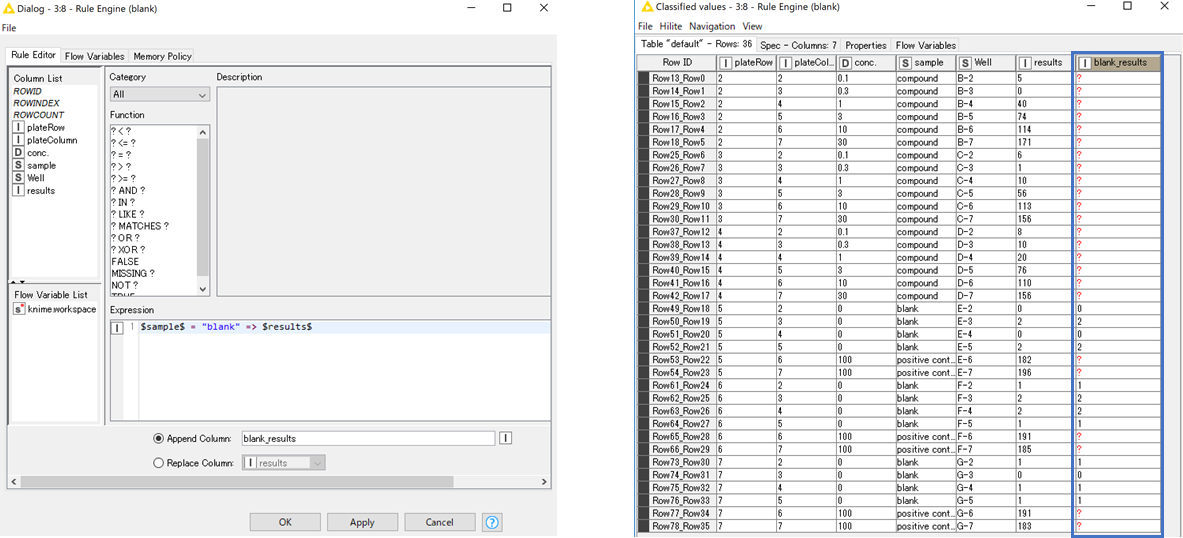This screenshot has width=1183, height=538.
Task: Select the Append Column radio button
Action: 158,438
